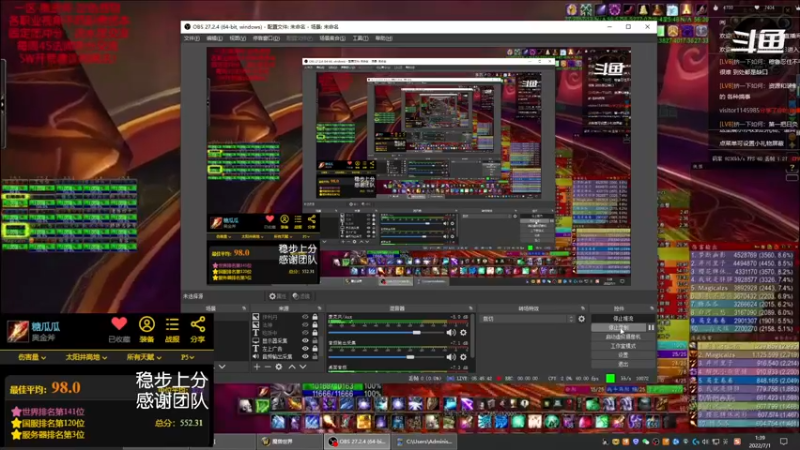Open the 工具(T) menu
800x450 pixels.
point(360,38)
